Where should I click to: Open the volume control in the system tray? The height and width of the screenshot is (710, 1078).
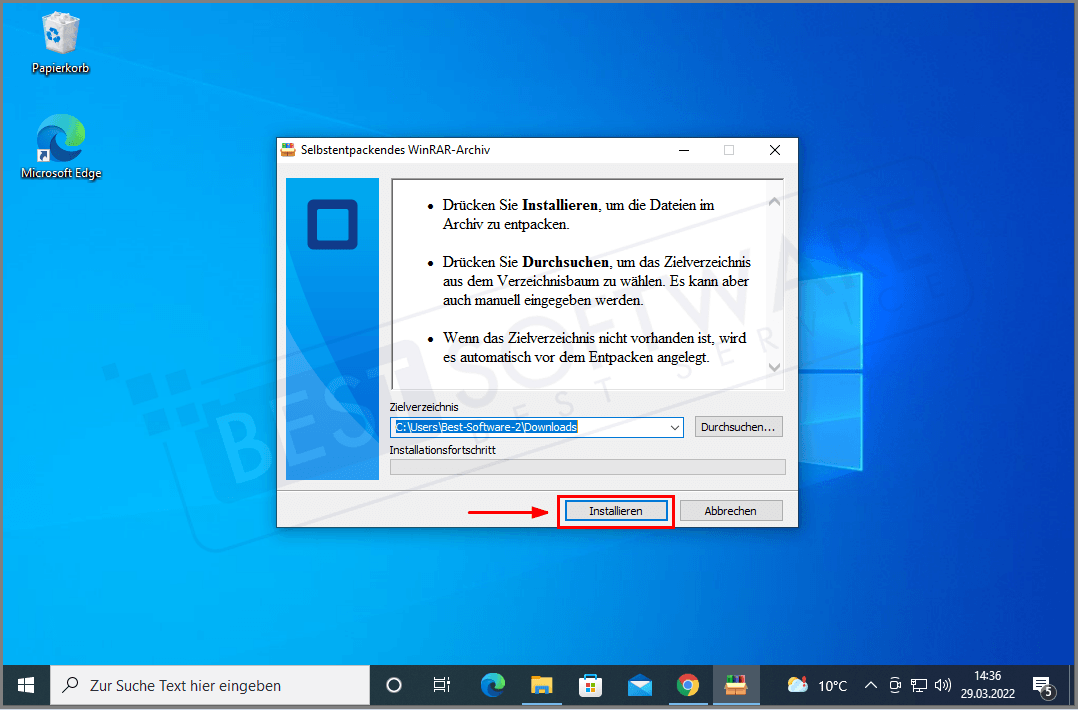coord(942,685)
